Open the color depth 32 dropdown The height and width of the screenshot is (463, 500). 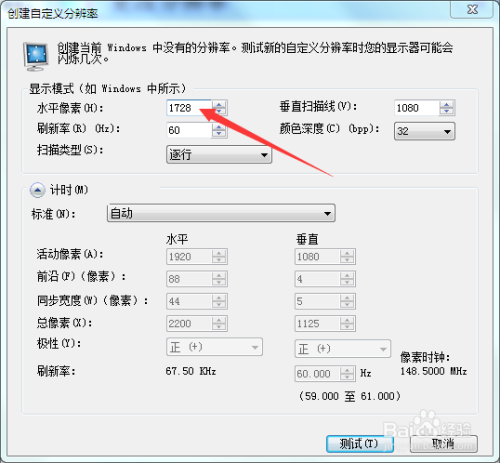tap(424, 131)
